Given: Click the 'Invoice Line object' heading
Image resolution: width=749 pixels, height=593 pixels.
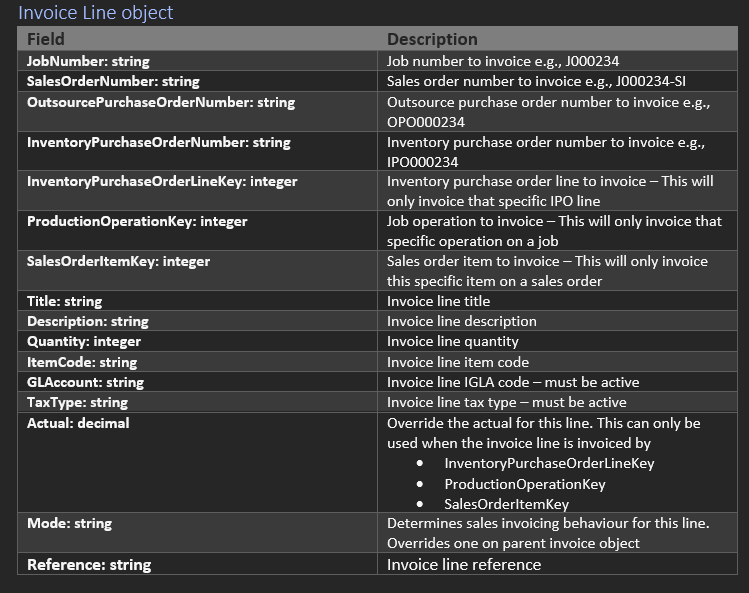Looking at the screenshot, I should [x=96, y=12].
